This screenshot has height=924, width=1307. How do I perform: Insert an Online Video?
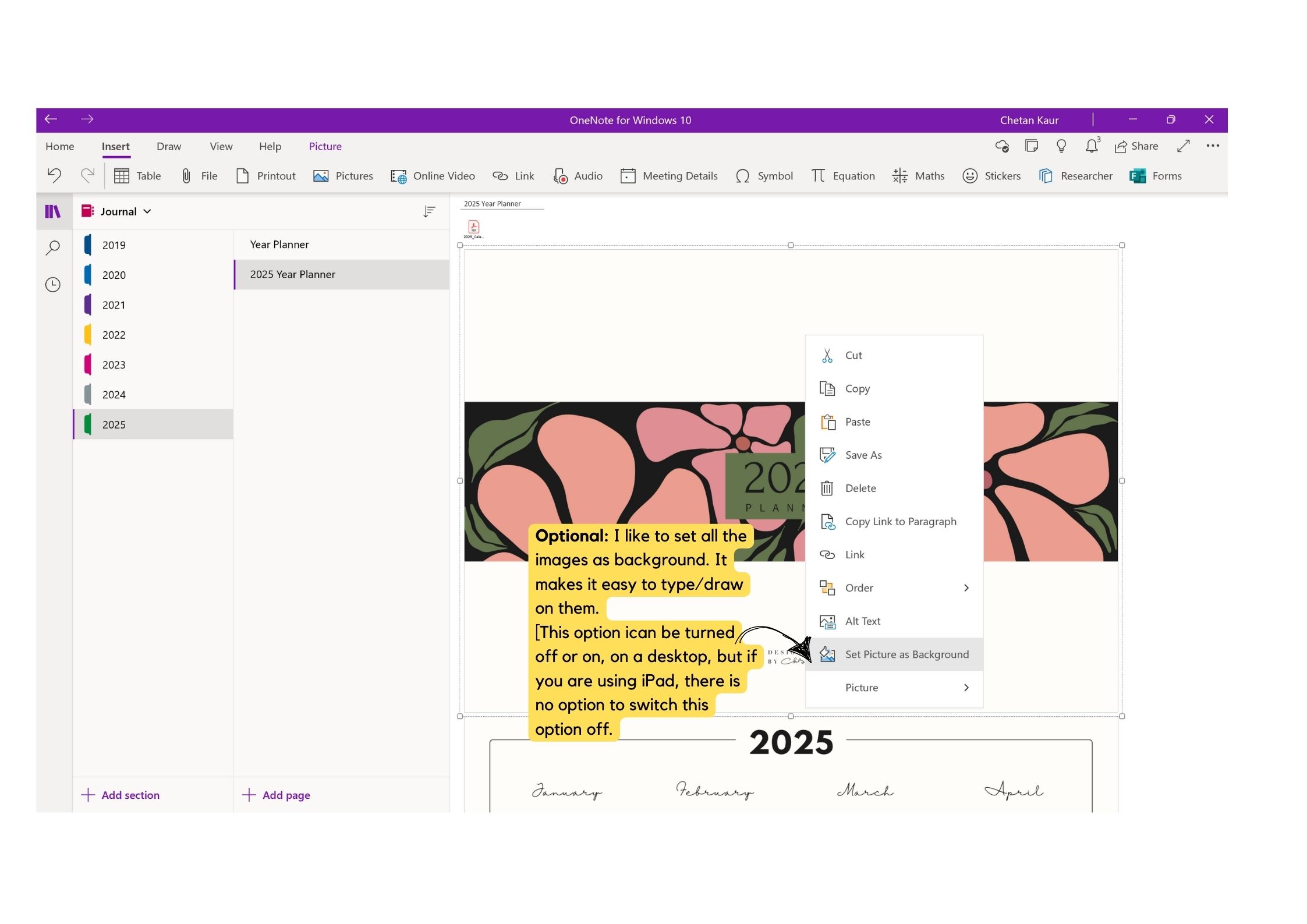tap(433, 176)
